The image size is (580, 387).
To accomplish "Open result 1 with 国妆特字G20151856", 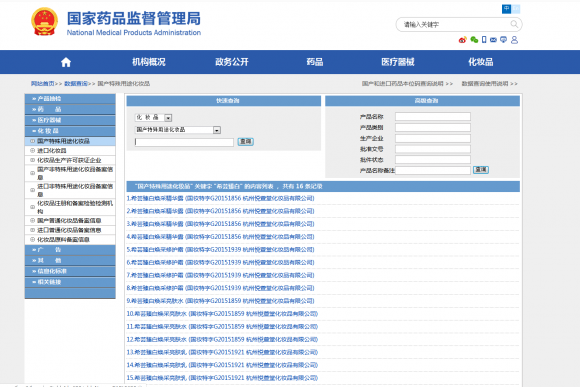I will click(220, 198).
